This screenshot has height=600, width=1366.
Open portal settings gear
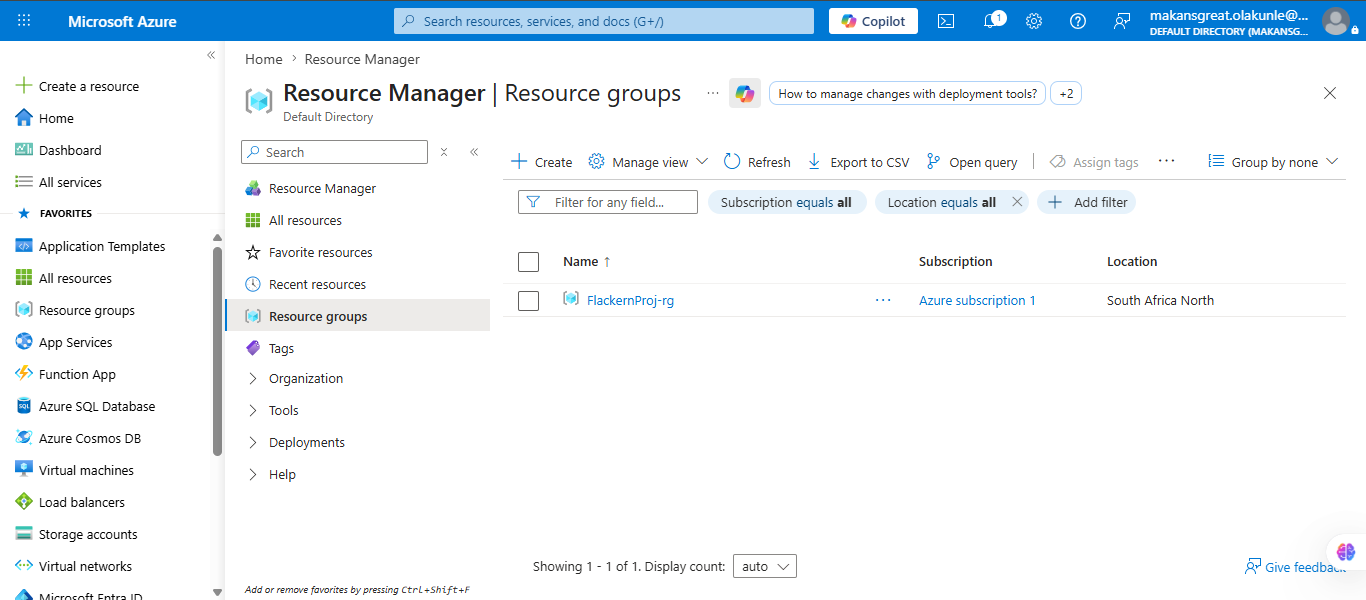point(1034,21)
